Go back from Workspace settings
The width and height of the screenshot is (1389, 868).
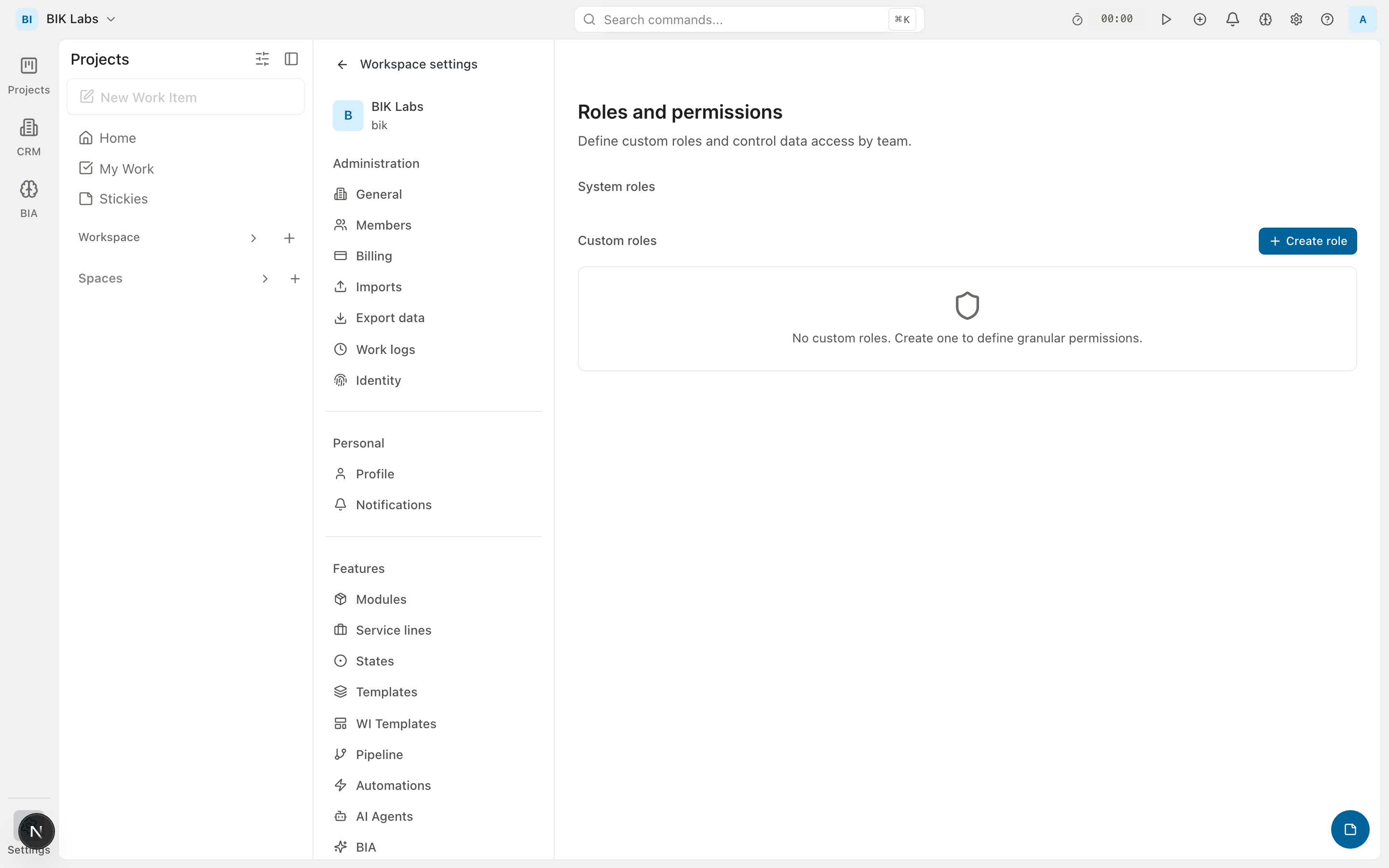342,64
